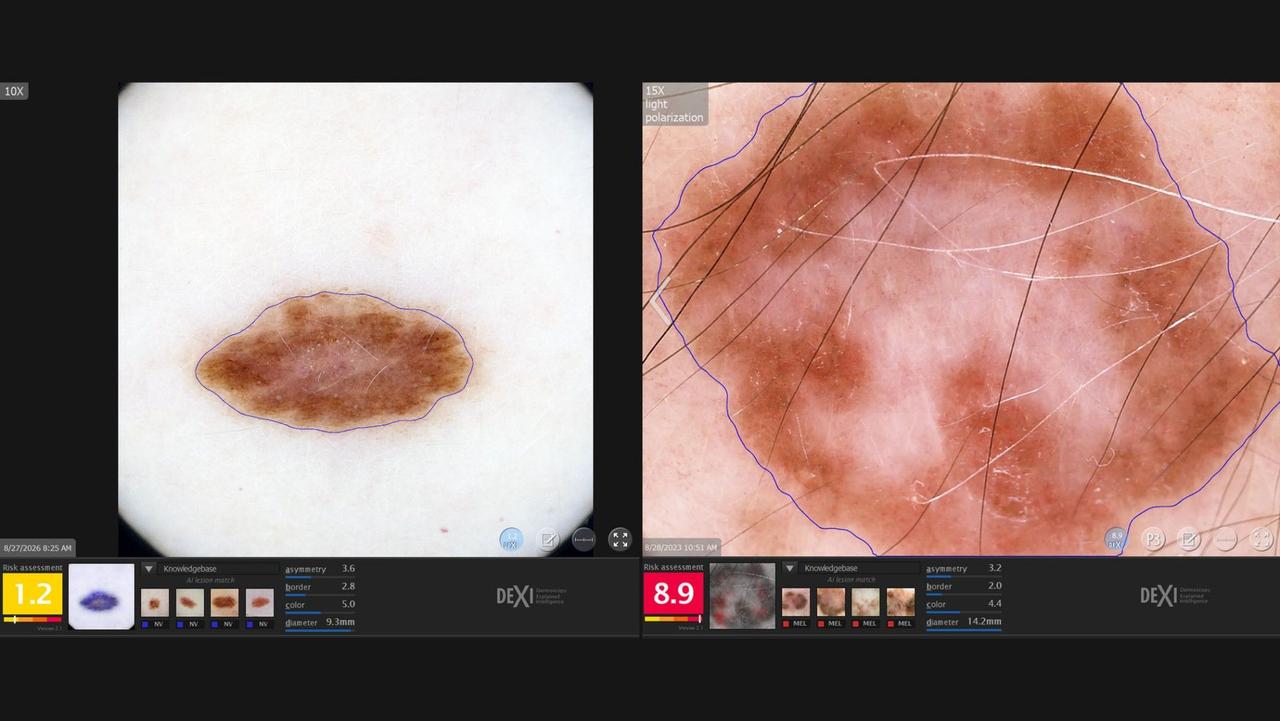This screenshot has height=721, width=1280.
Task: Expand the left Knowledgebase dropdown arrow
Action: 148,569
